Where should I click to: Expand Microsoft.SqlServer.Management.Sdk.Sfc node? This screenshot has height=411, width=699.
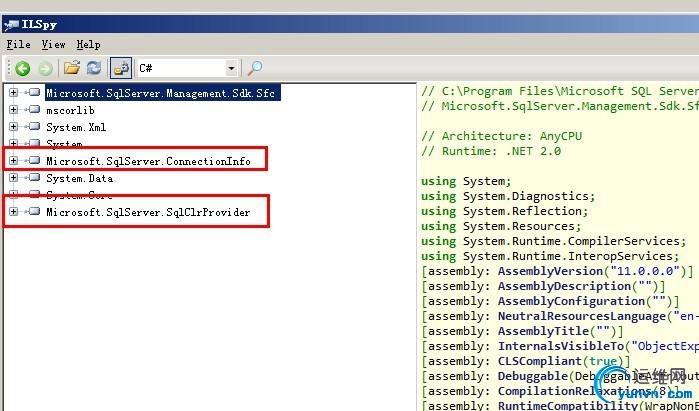click(13, 93)
